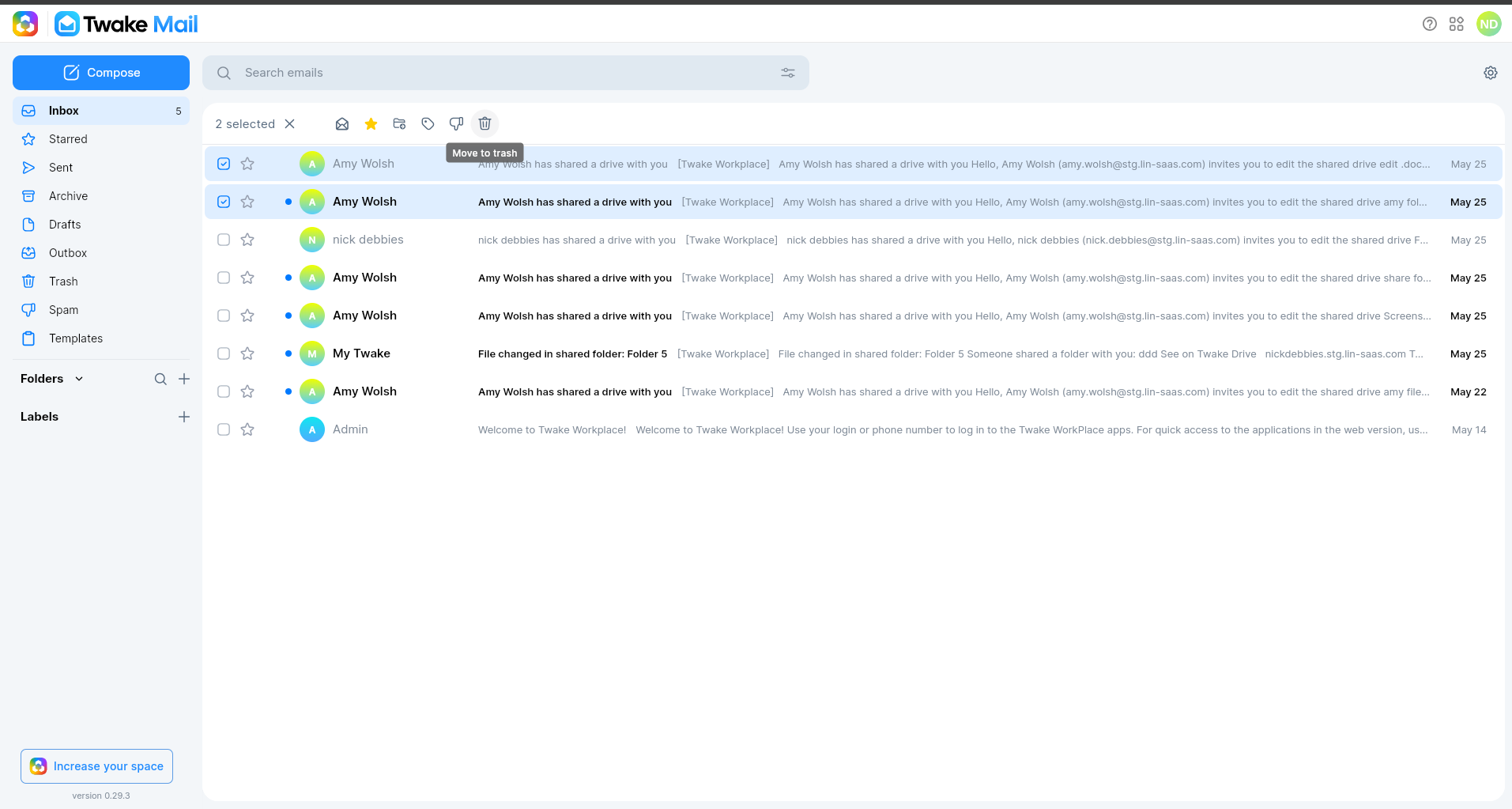The height and width of the screenshot is (809, 1512).
Task: Open the ND user avatar menu
Action: tap(1488, 24)
